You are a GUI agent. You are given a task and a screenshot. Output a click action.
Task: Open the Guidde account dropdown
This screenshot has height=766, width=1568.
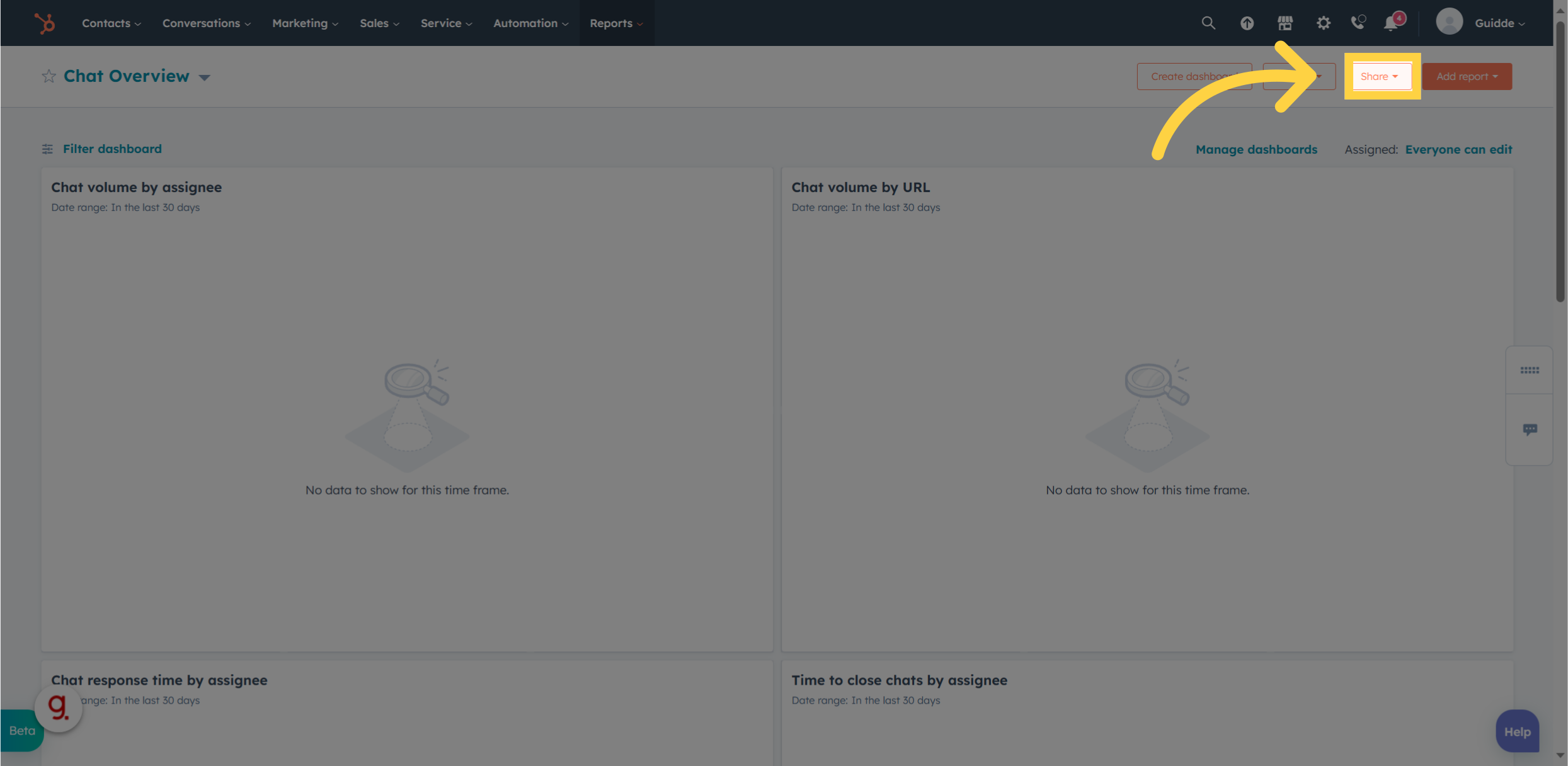1500,23
